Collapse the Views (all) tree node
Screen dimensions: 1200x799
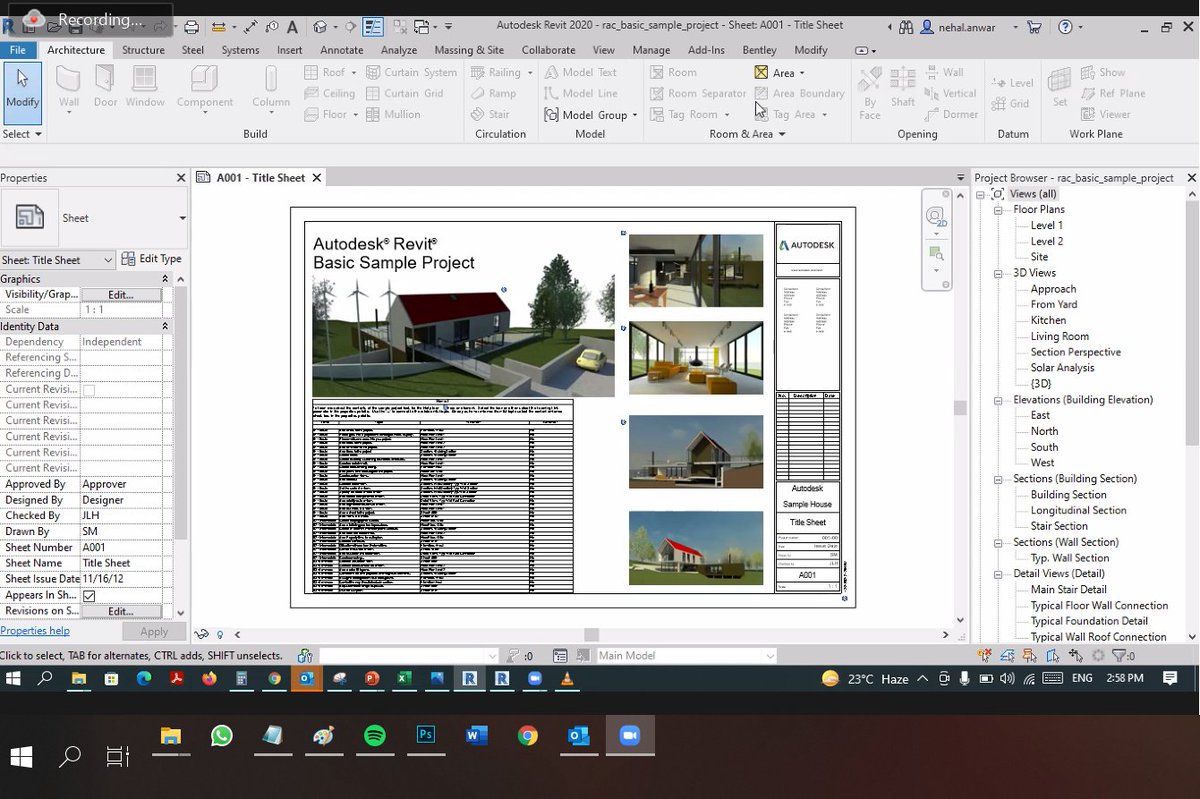click(982, 194)
